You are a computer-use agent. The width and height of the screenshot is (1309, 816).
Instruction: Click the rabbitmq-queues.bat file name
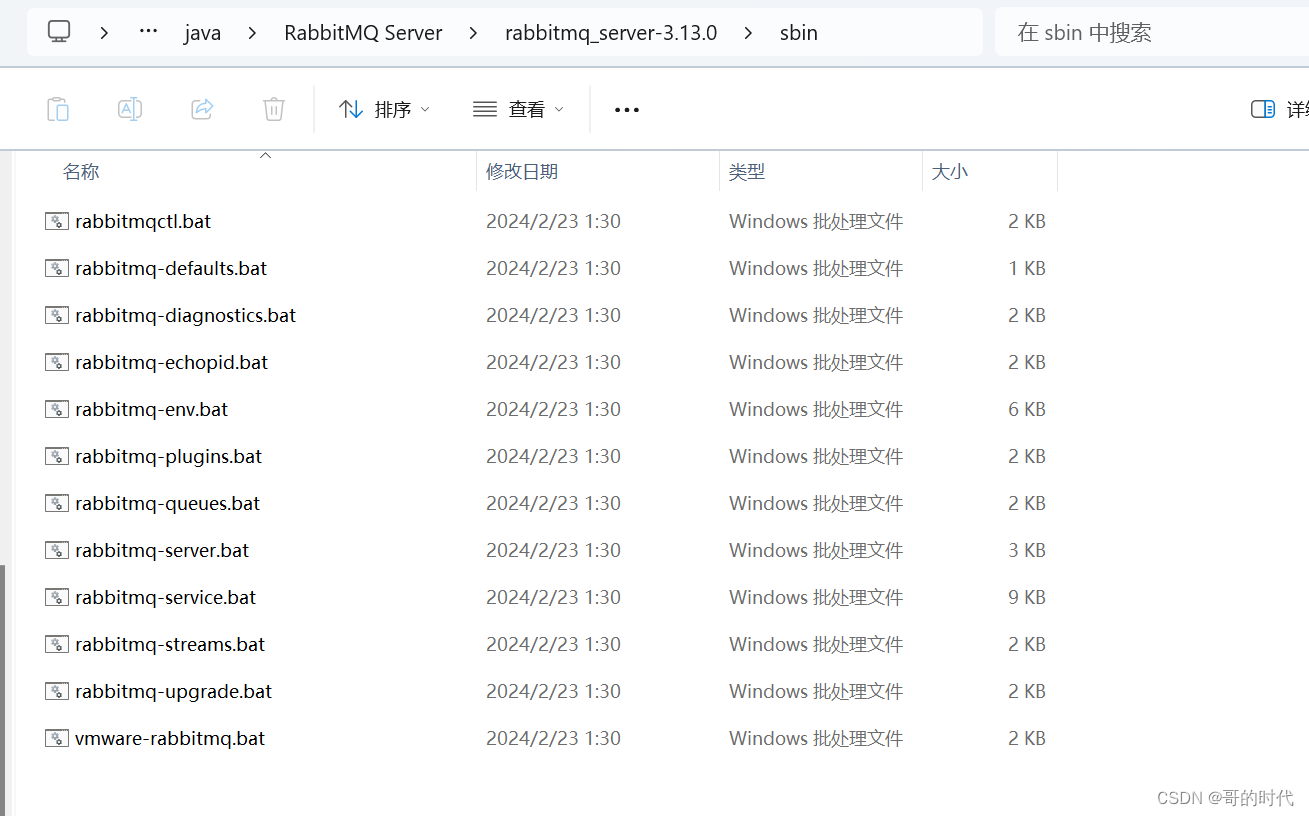(168, 503)
